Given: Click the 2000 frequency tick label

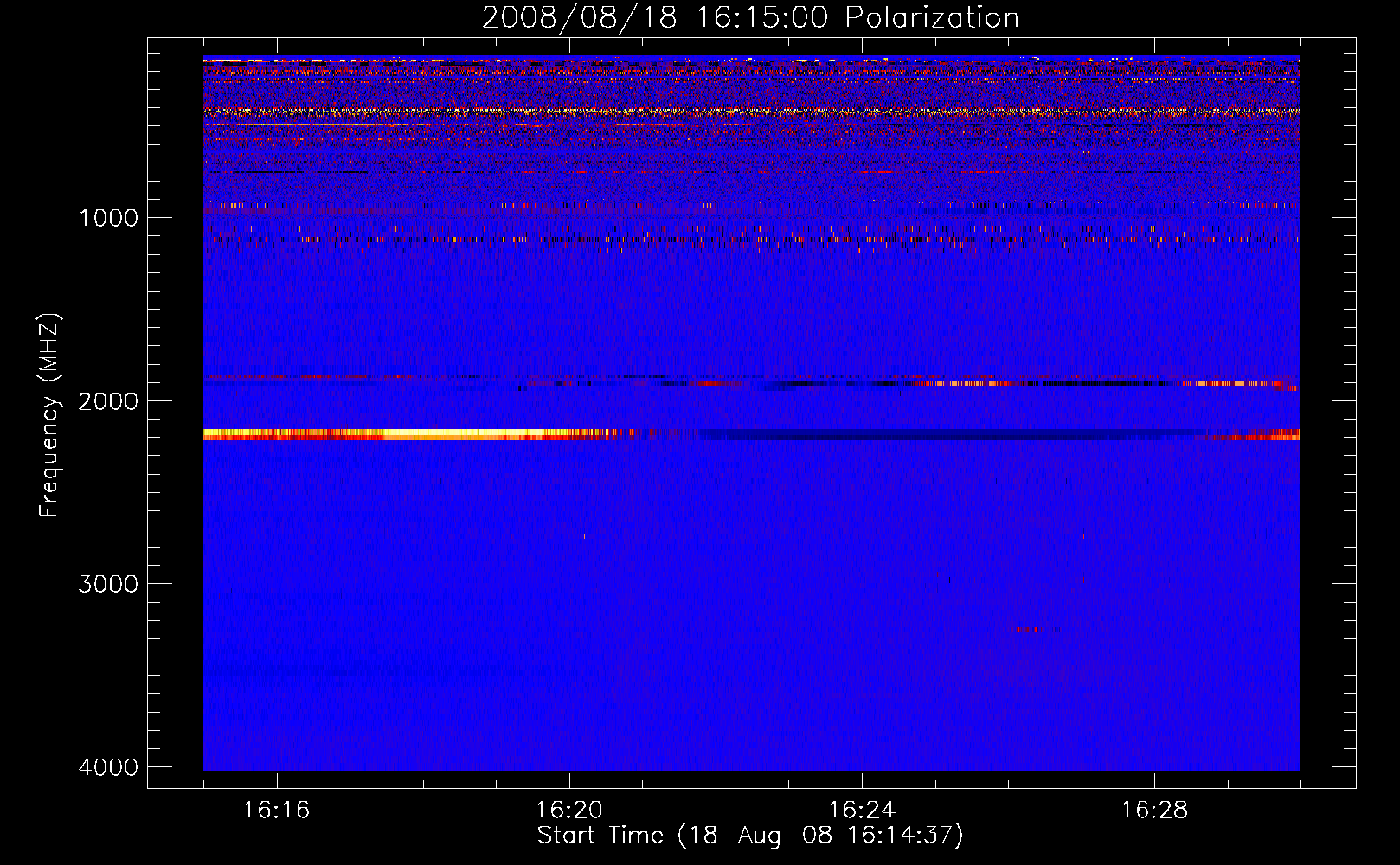Looking at the screenshot, I should tap(108, 401).
